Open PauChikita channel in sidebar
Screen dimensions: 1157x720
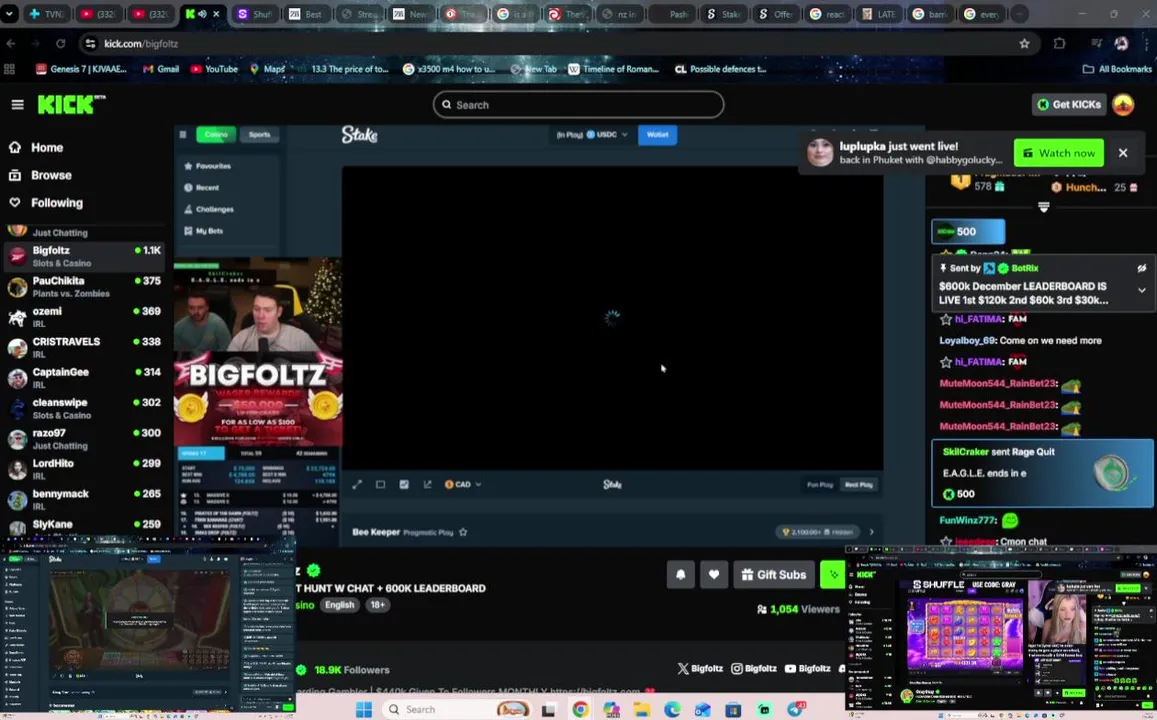(84, 287)
